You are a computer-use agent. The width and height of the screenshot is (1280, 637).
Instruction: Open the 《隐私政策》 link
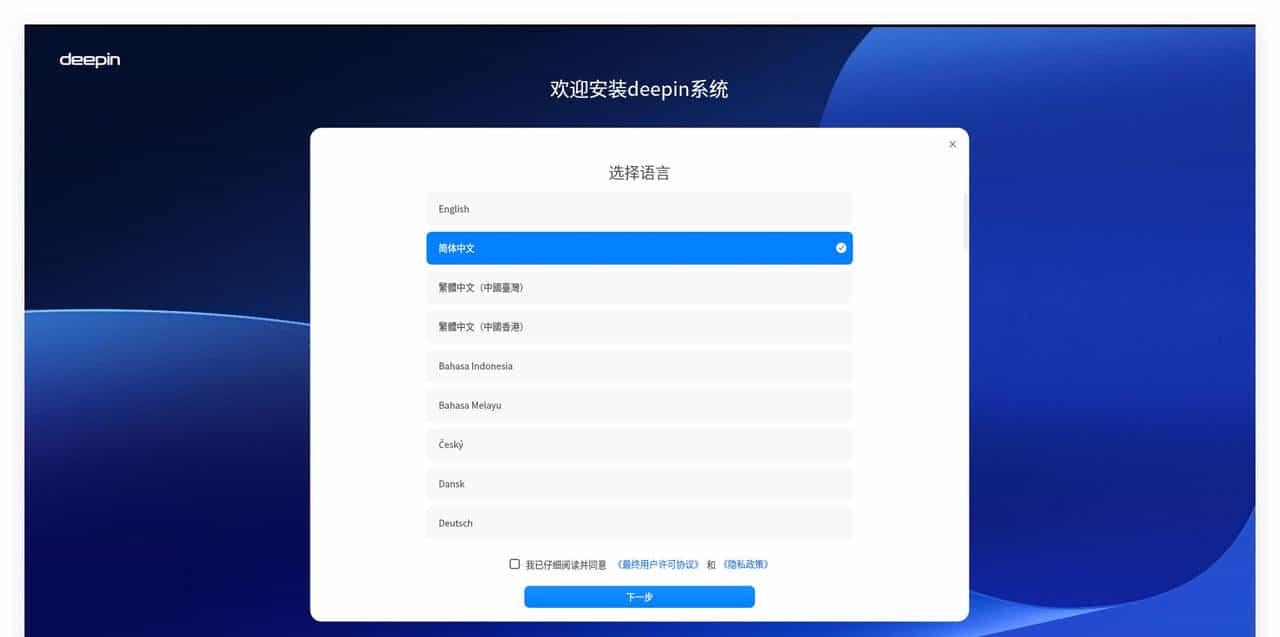[x=747, y=563]
